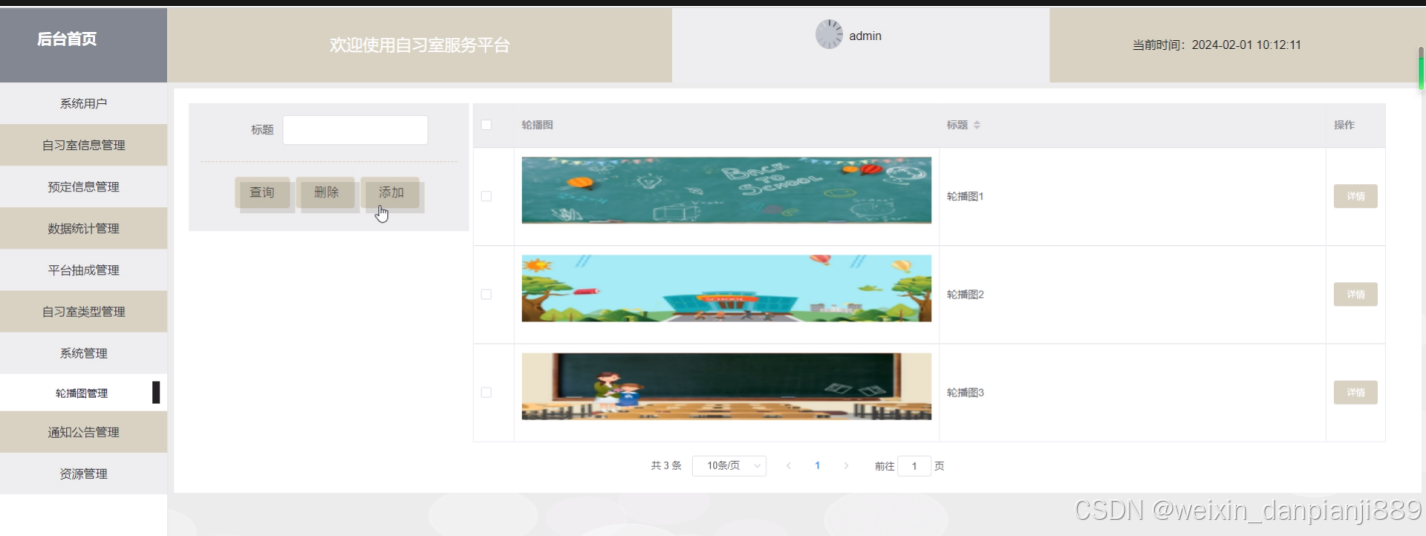This screenshot has height=536, width=1426.
Task: Click the 当前时间 timestamp text
Action: (1216, 45)
